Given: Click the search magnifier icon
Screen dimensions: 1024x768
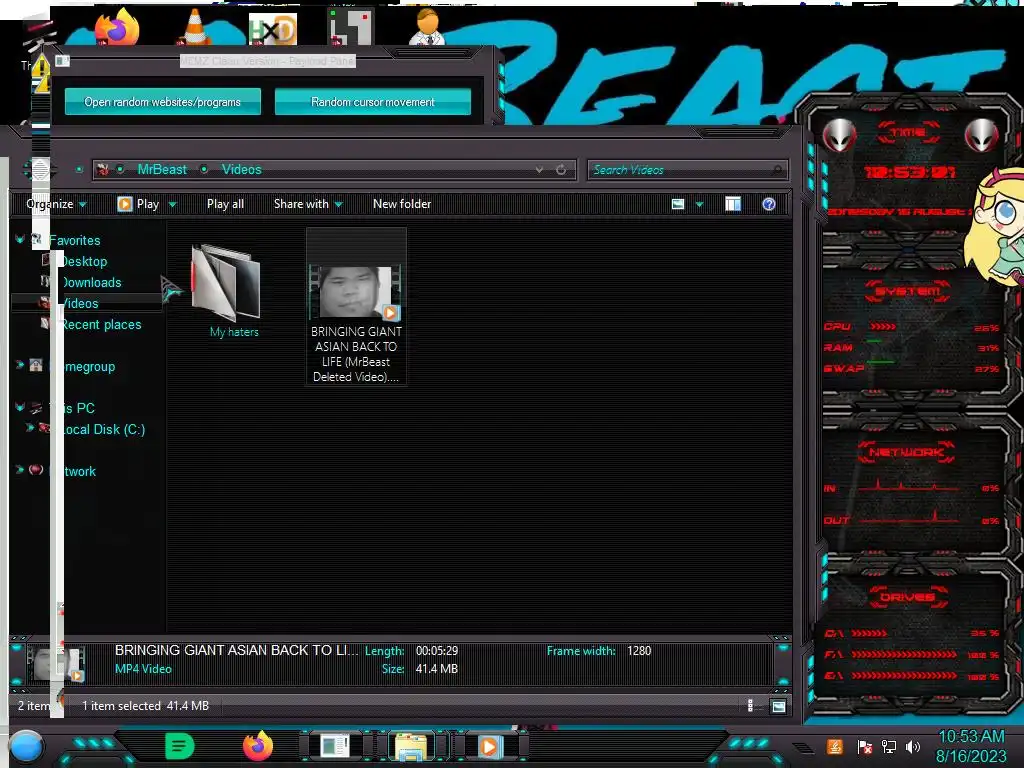Looking at the screenshot, I should tap(777, 170).
